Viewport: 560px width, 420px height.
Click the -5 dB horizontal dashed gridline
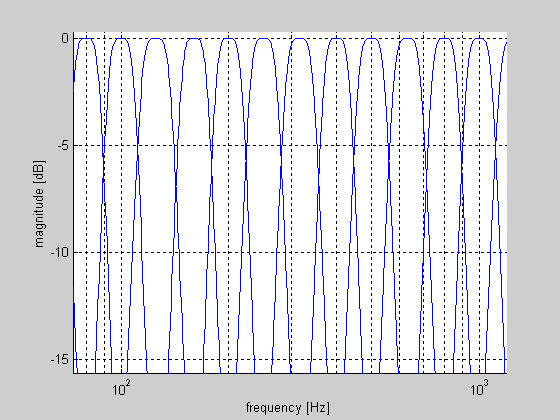pyautogui.click(x=290, y=145)
